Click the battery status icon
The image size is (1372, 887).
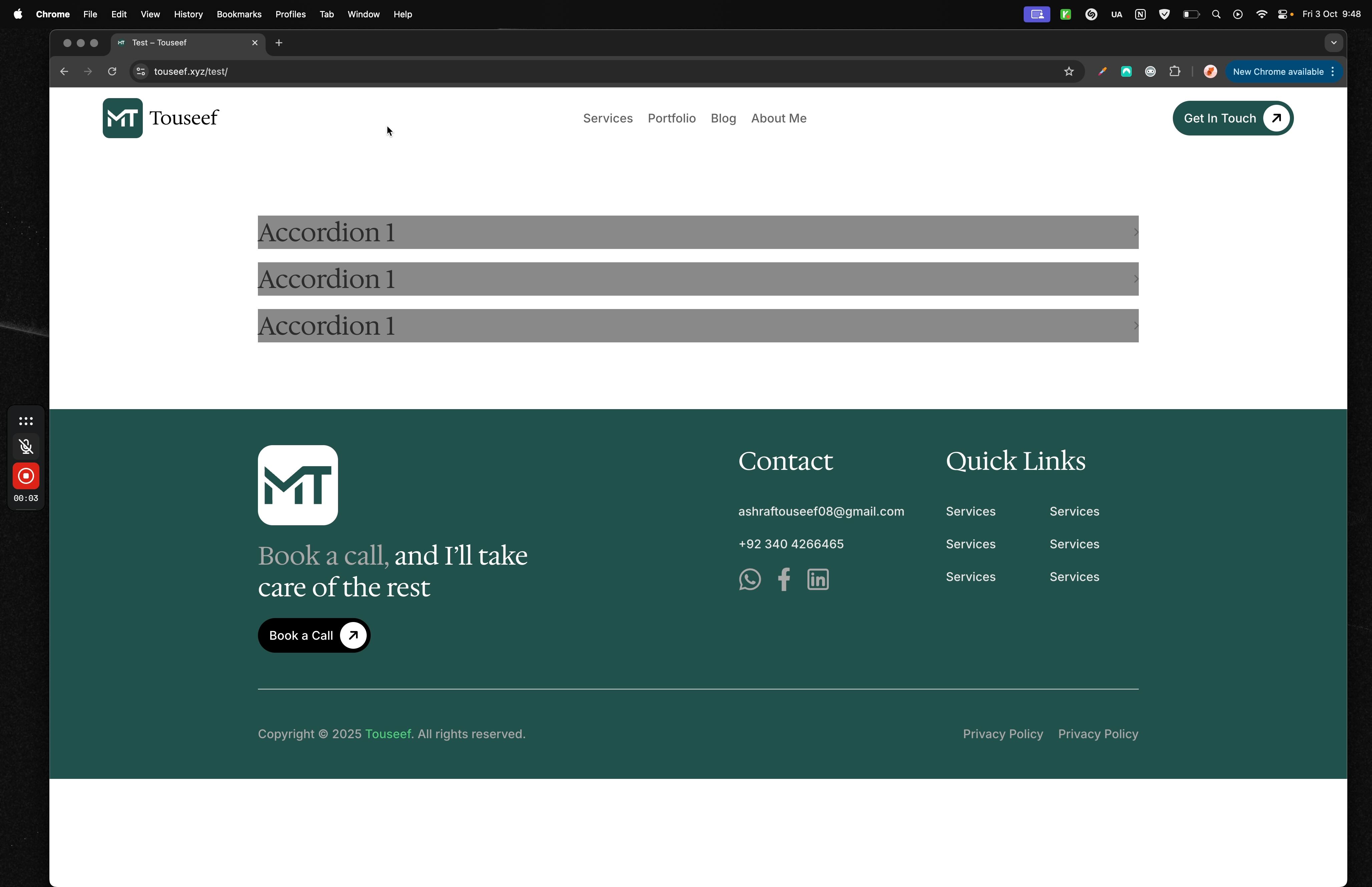tap(1190, 14)
